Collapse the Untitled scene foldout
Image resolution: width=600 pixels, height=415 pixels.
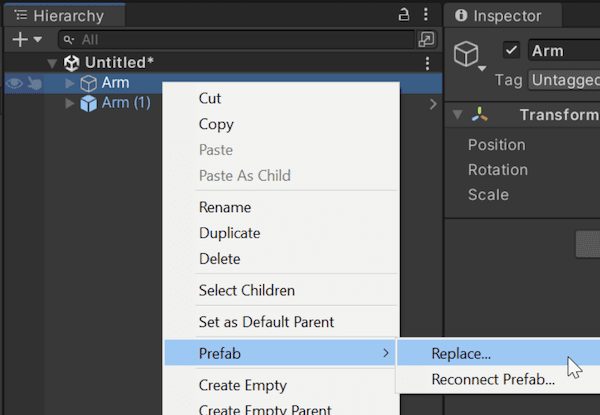52,63
